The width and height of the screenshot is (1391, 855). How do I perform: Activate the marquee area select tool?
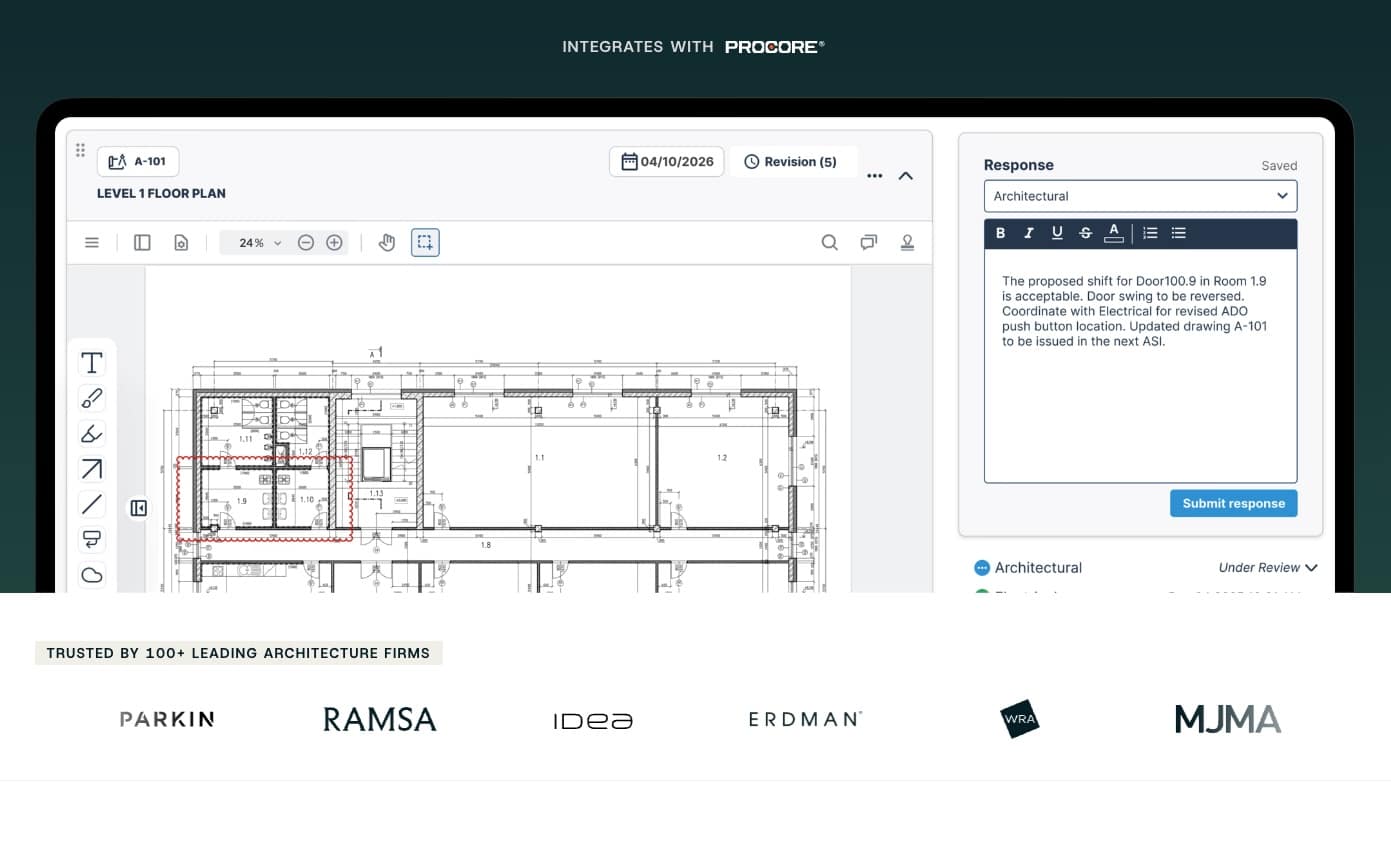(425, 242)
